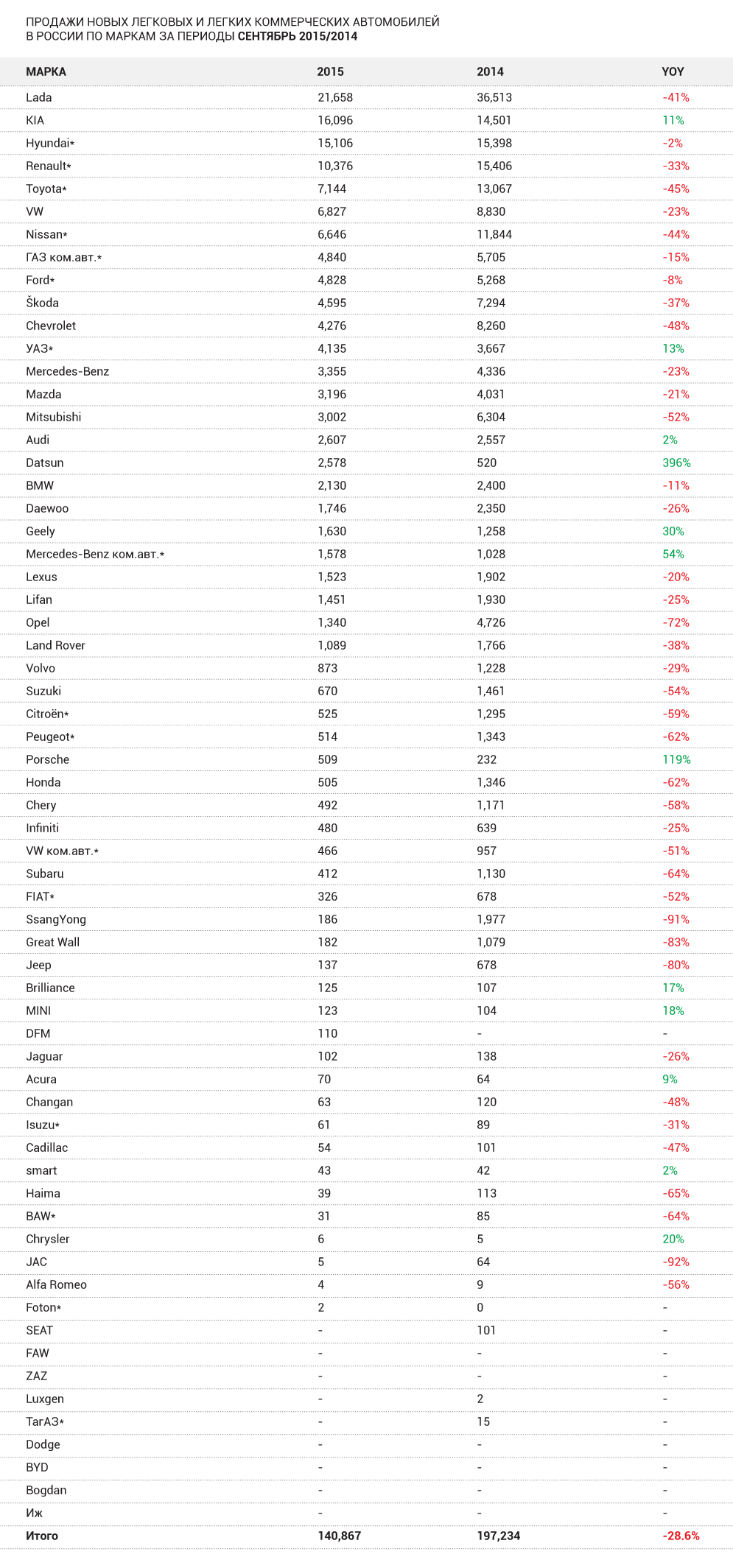Click KIA's 2015 sales figure 16,096
This screenshot has height=1568, width=733.
335,120
